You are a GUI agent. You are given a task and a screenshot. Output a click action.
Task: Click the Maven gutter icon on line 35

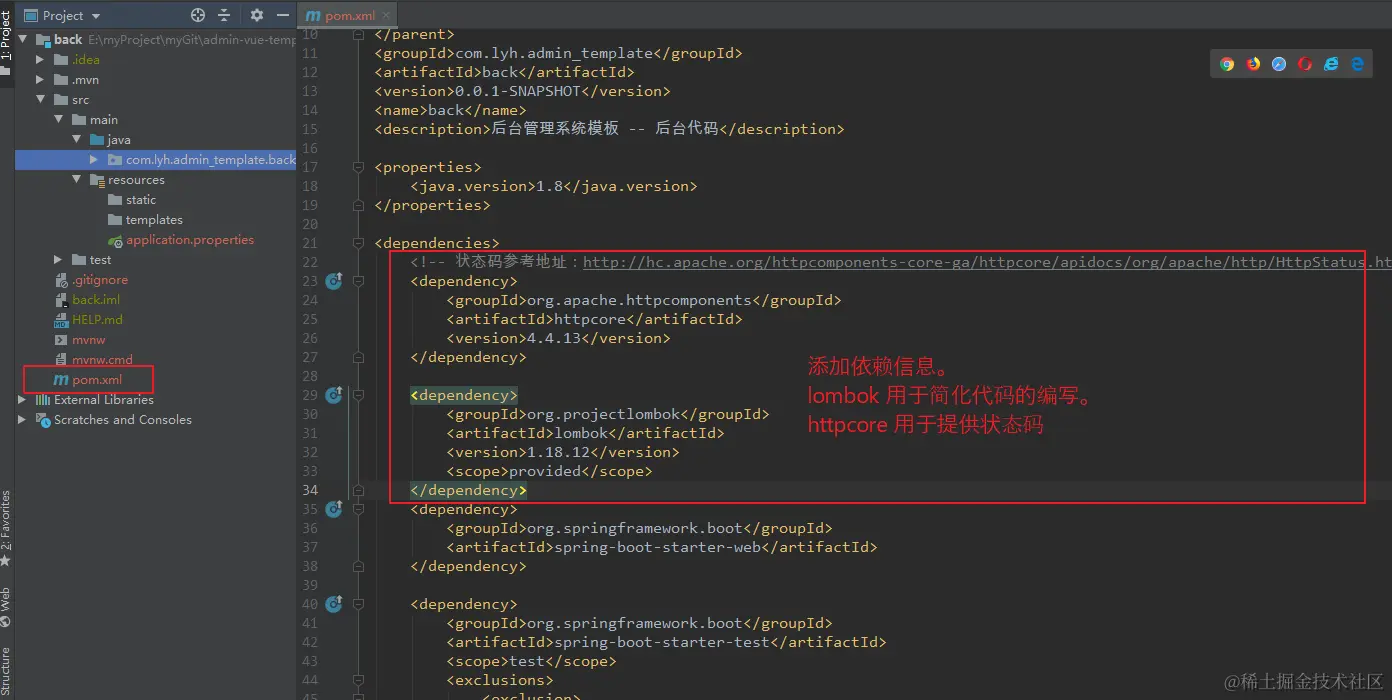pos(334,509)
